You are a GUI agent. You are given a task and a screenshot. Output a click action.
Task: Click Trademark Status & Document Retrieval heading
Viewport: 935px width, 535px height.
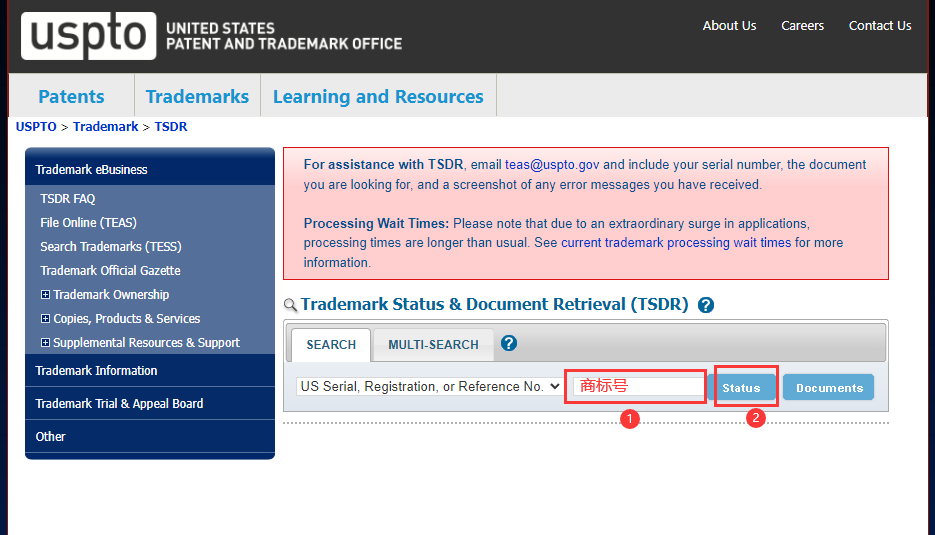pos(494,304)
